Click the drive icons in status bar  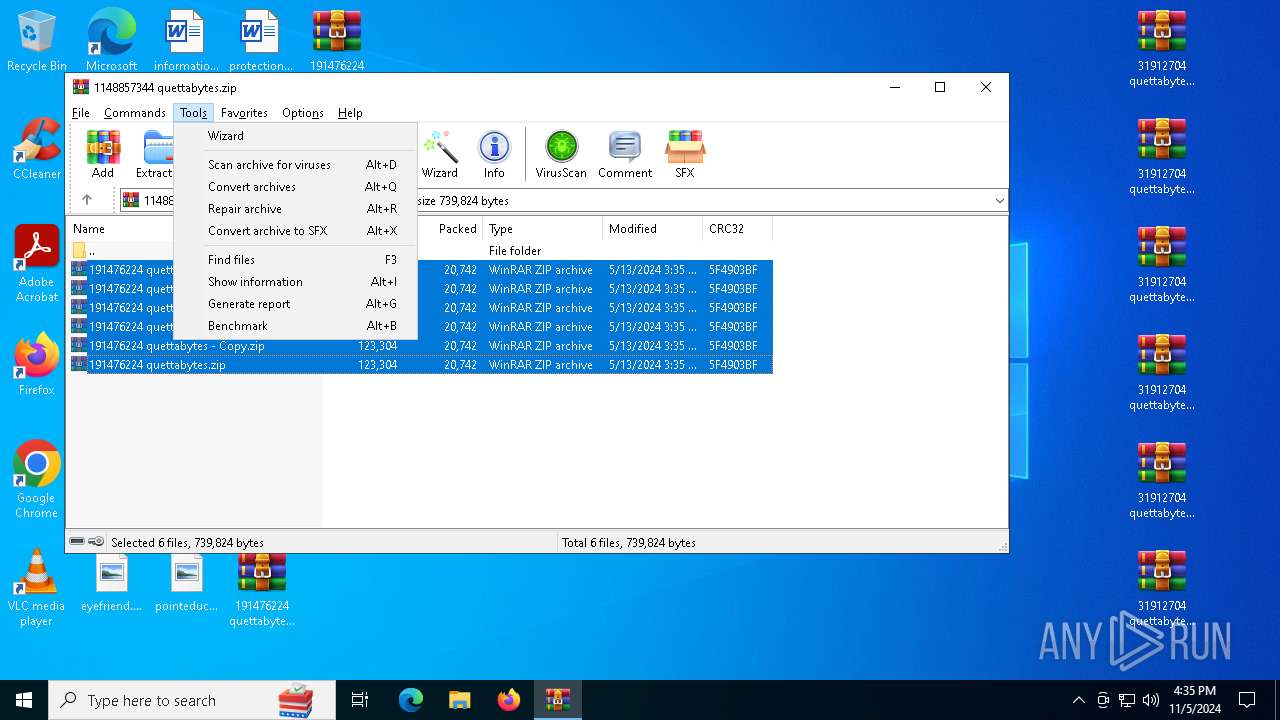tap(86, 542)
